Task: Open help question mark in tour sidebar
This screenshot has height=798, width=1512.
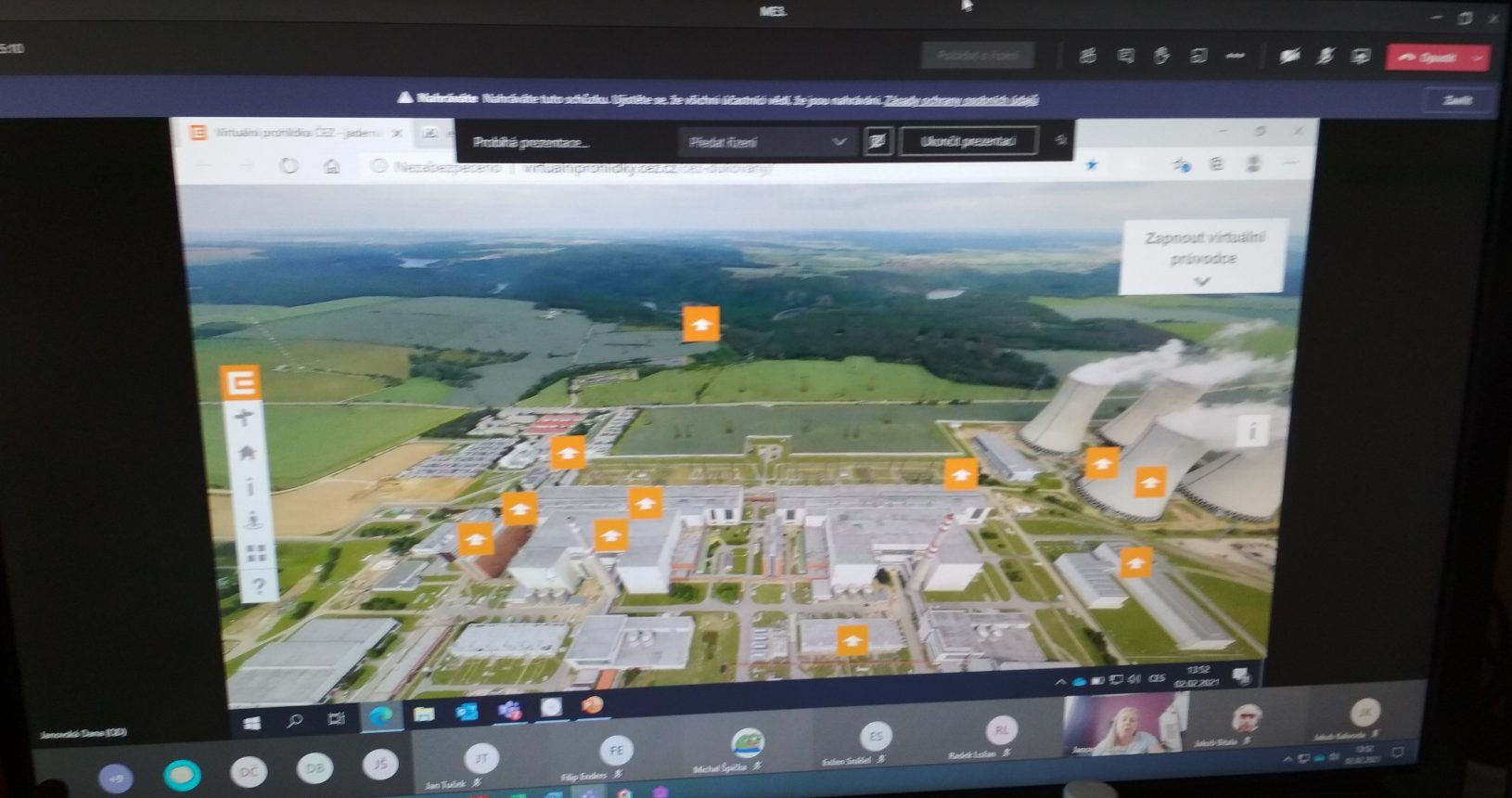Action: [x=259, y=586]
